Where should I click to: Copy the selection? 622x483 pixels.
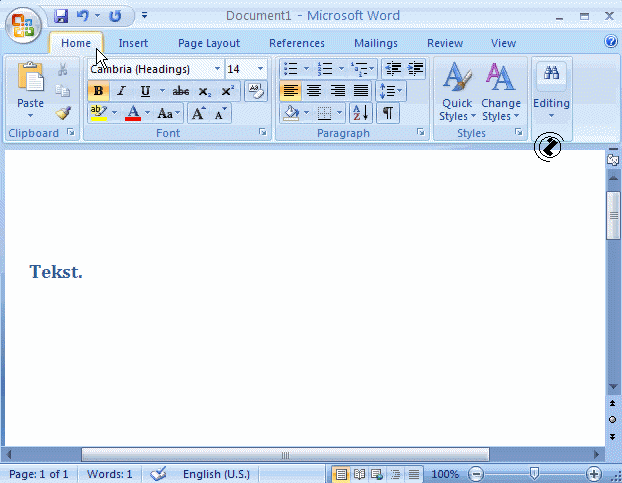point(62,91)
